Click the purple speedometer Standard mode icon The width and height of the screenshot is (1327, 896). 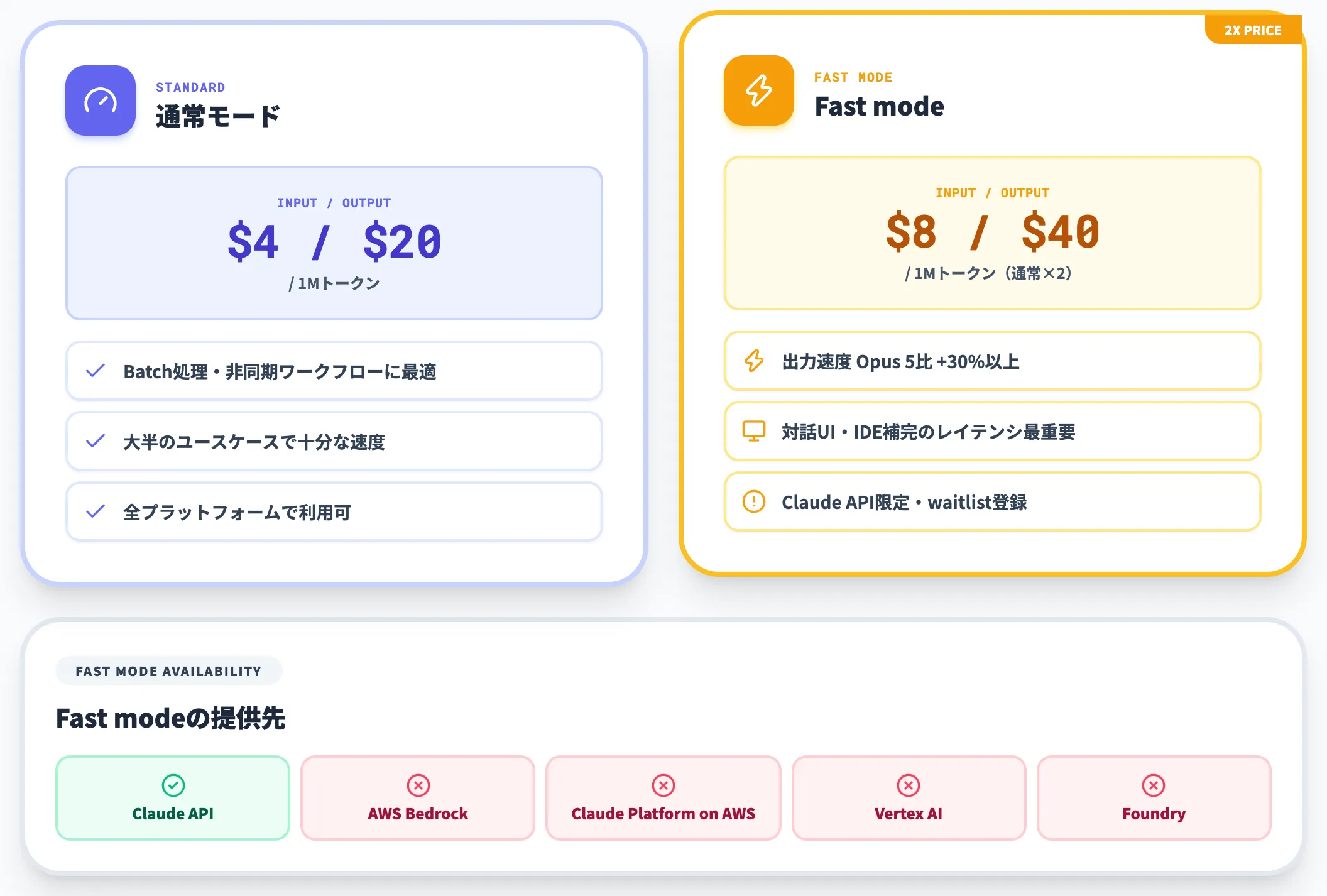point(101,101)
